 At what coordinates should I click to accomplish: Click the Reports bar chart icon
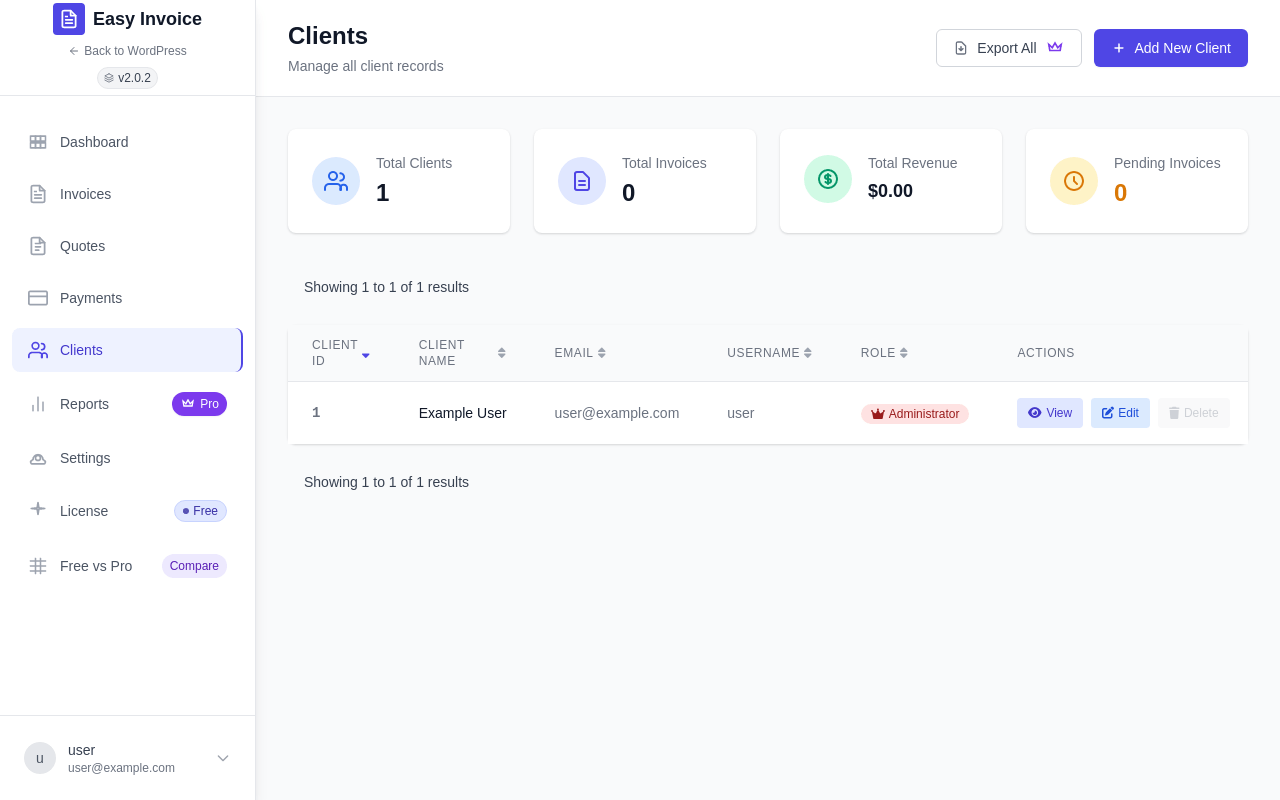click(x=38, y=404)
